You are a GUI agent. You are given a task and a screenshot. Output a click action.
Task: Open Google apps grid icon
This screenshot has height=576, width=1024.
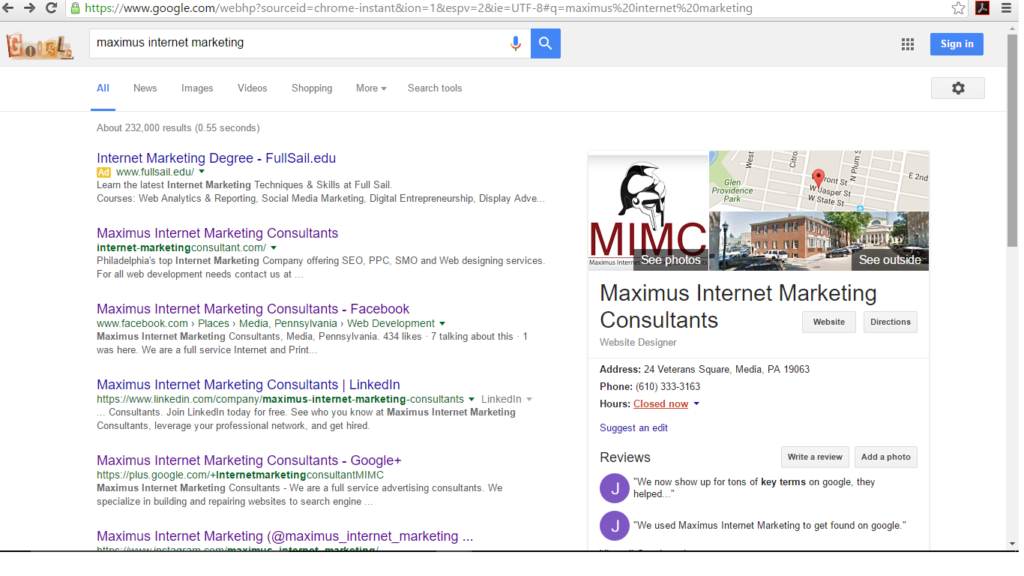908,44
